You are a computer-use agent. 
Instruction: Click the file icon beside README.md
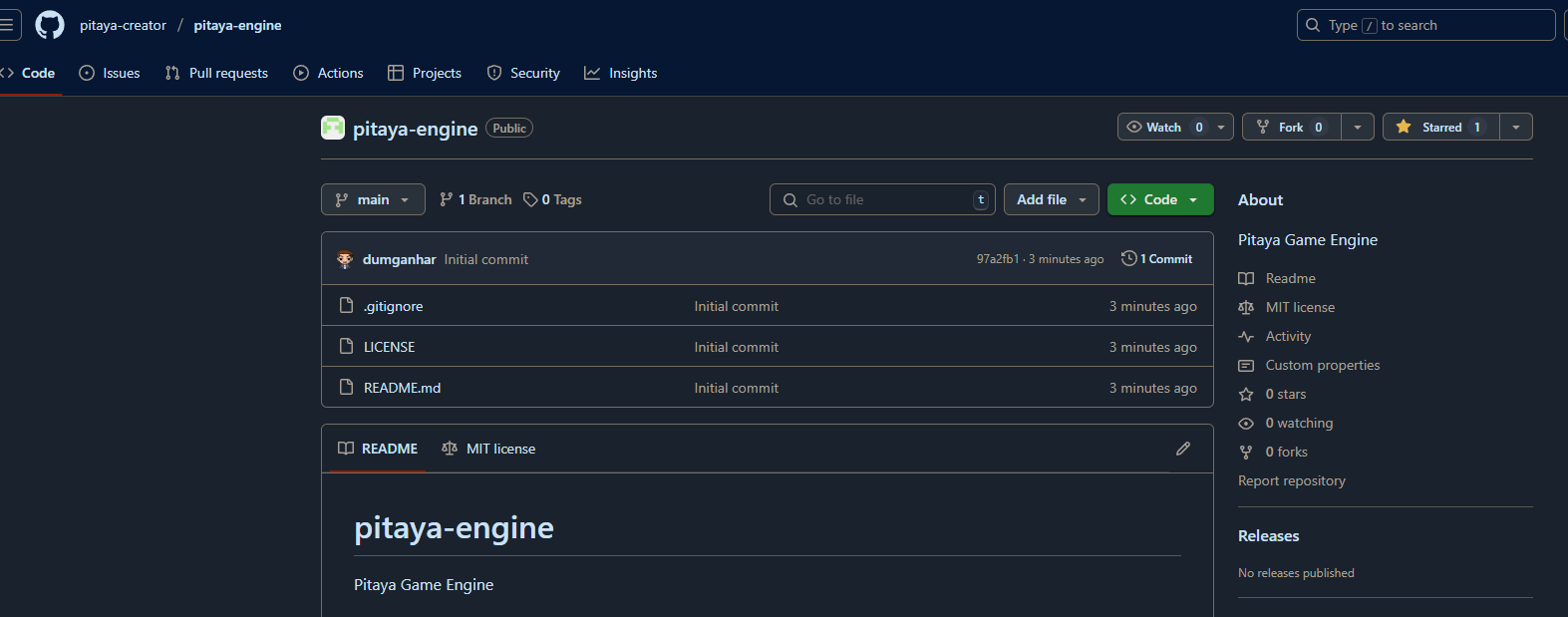point(347,387)
